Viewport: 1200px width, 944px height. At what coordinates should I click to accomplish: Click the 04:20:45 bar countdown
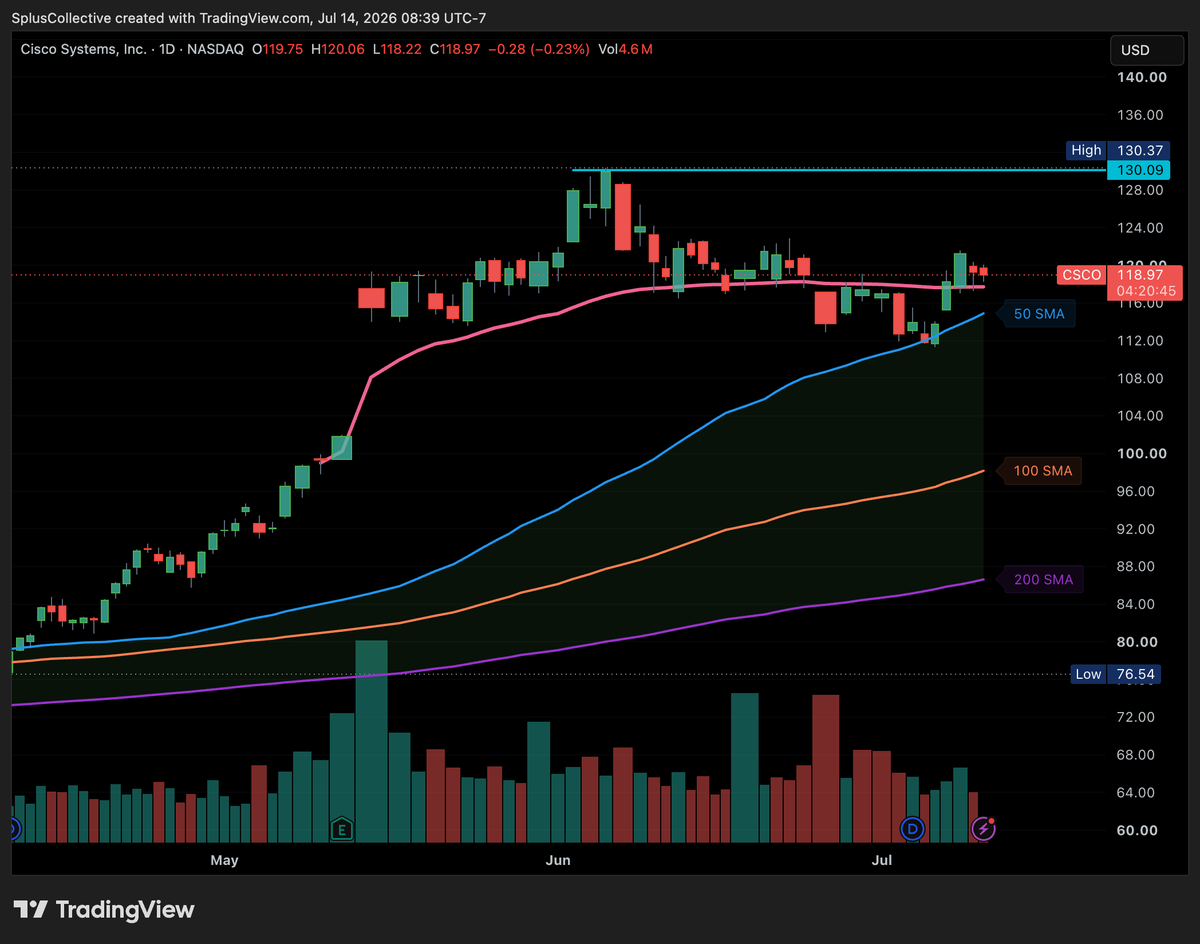1146,292
